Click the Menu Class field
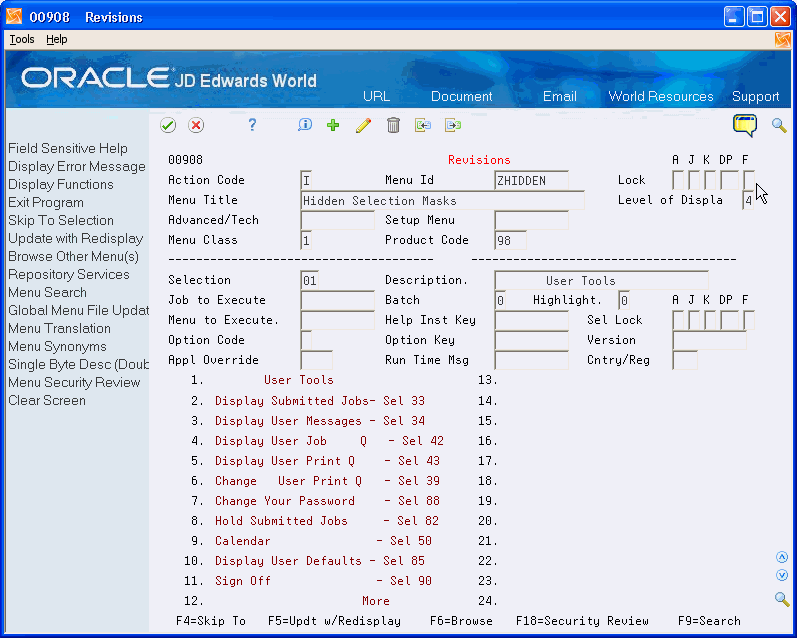 [x=306, y=240]
